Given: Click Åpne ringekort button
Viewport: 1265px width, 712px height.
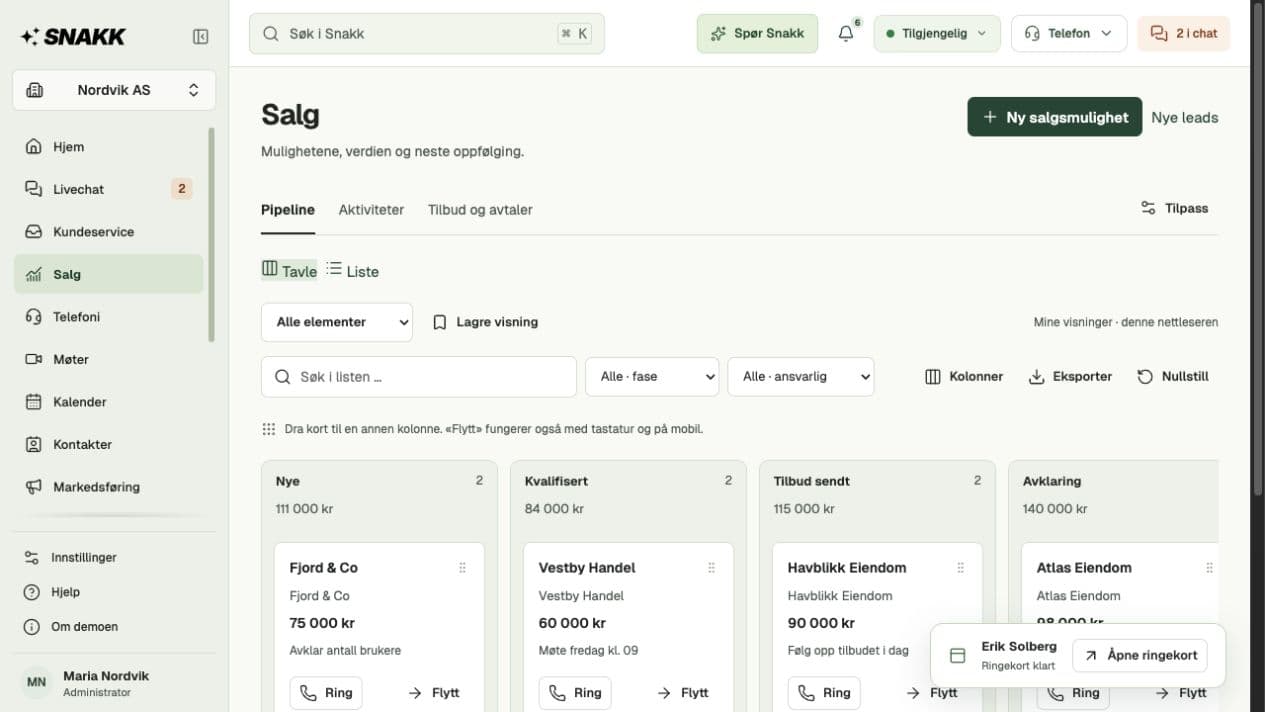Looking at the screenshot, I should (x=1140, y=656).
